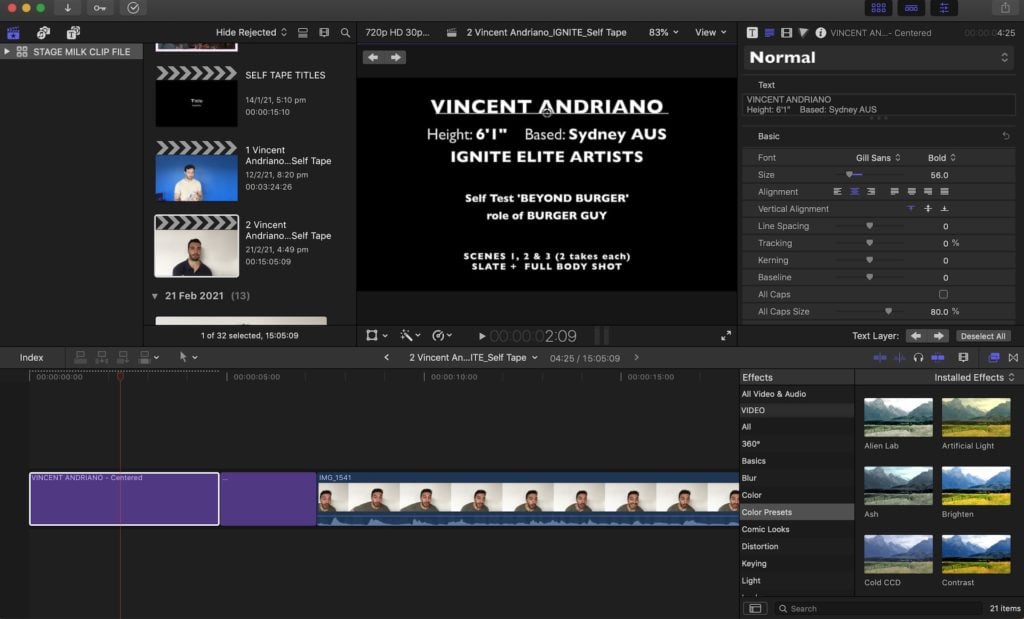Enable the All Caps checkbox
Viewport: 1024px width, 619px height.
943,294
